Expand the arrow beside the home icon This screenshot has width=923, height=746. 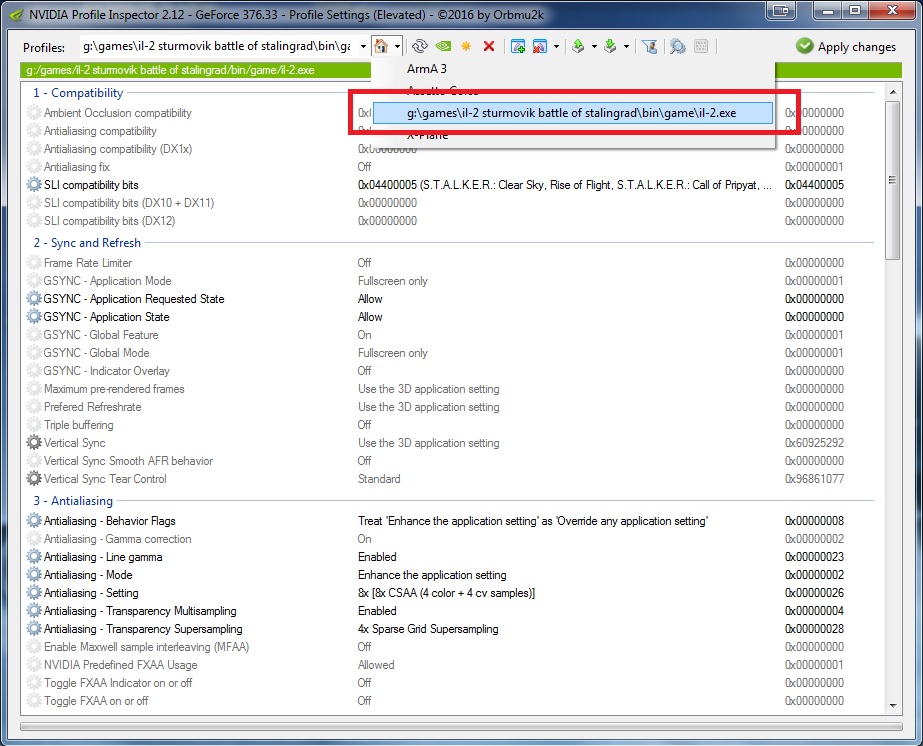click(398, 47)
